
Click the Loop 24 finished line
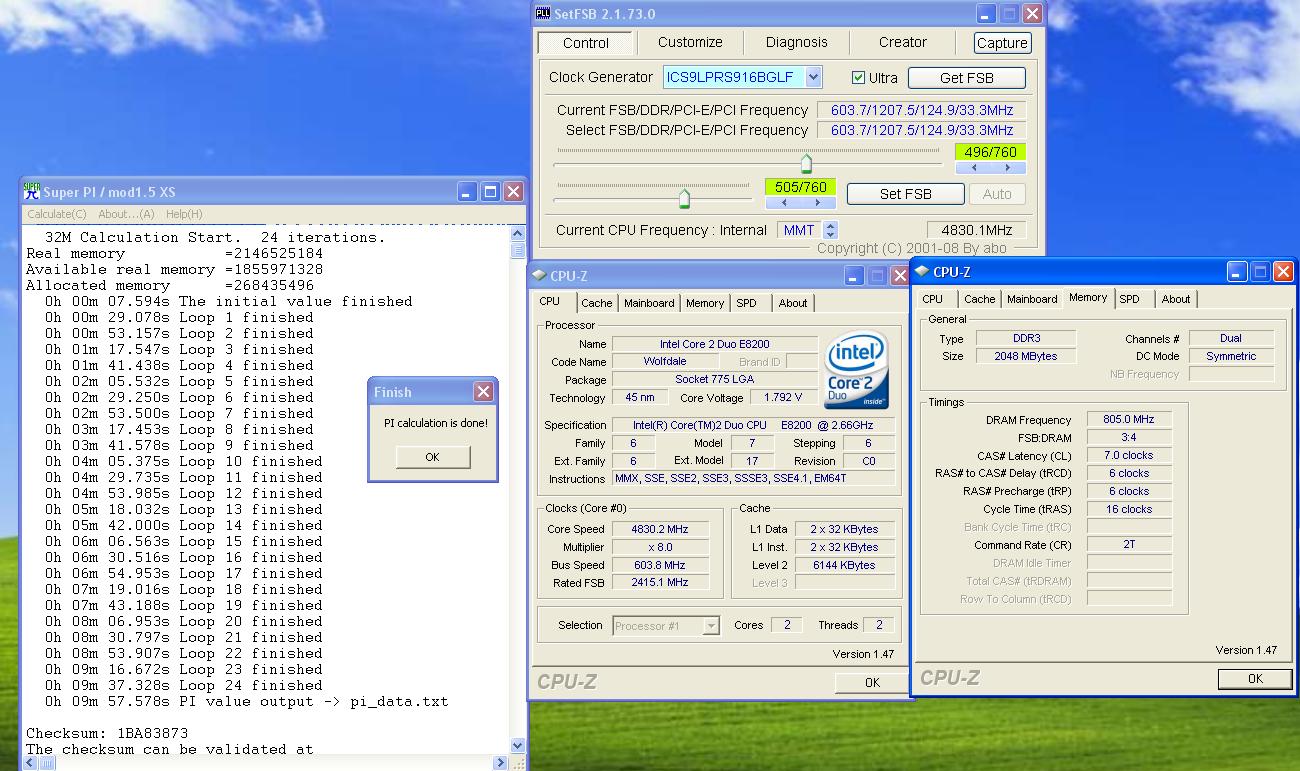(x=184, y=685)
